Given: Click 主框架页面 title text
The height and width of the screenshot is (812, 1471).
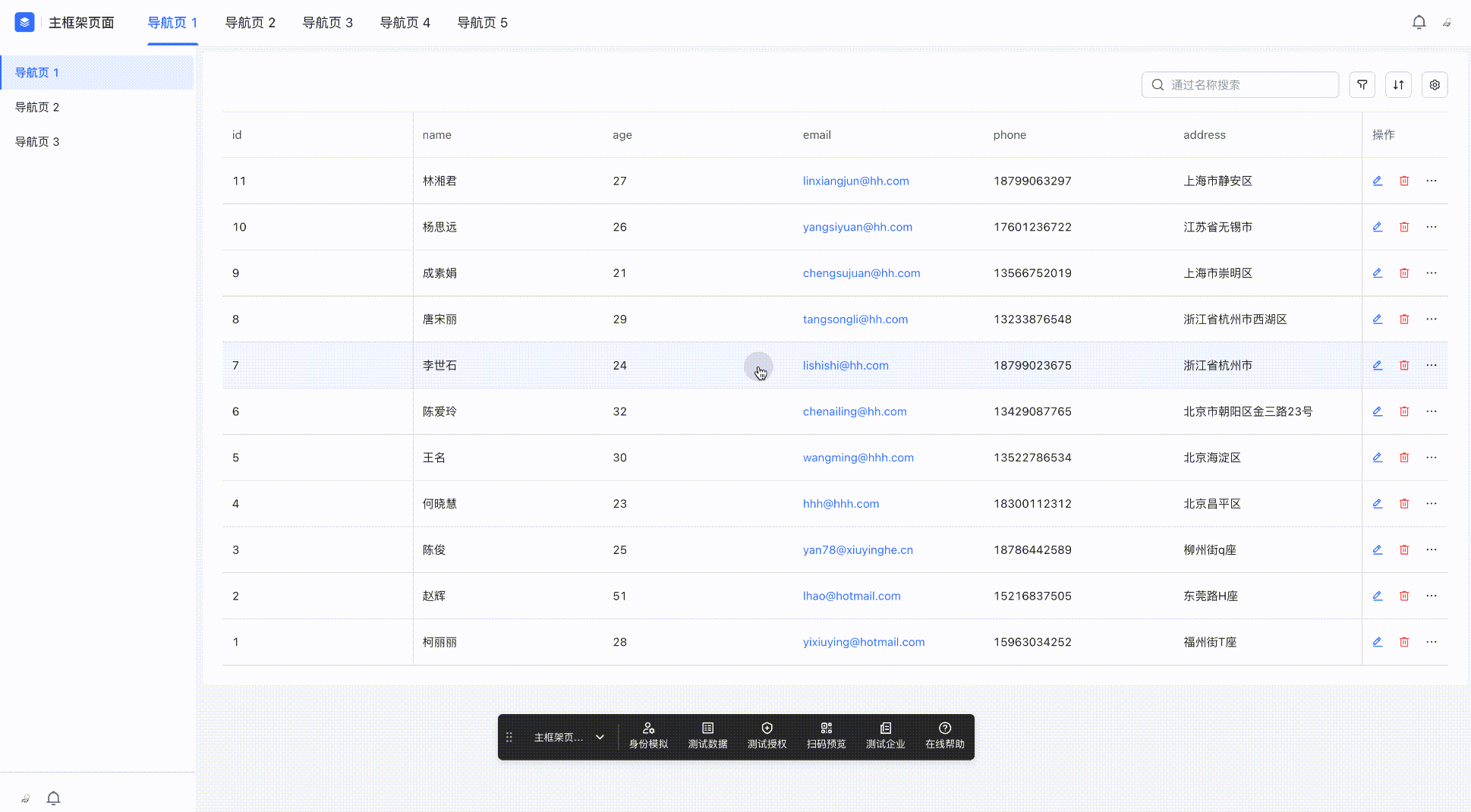Looking at the screenshot, I should click(81, 23).
